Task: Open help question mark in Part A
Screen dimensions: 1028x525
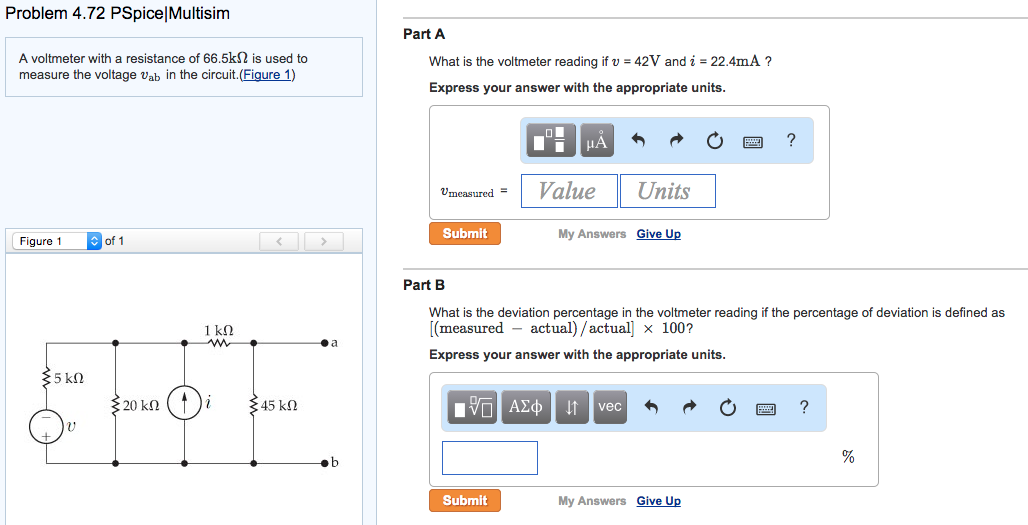Action: click(791, 140)
